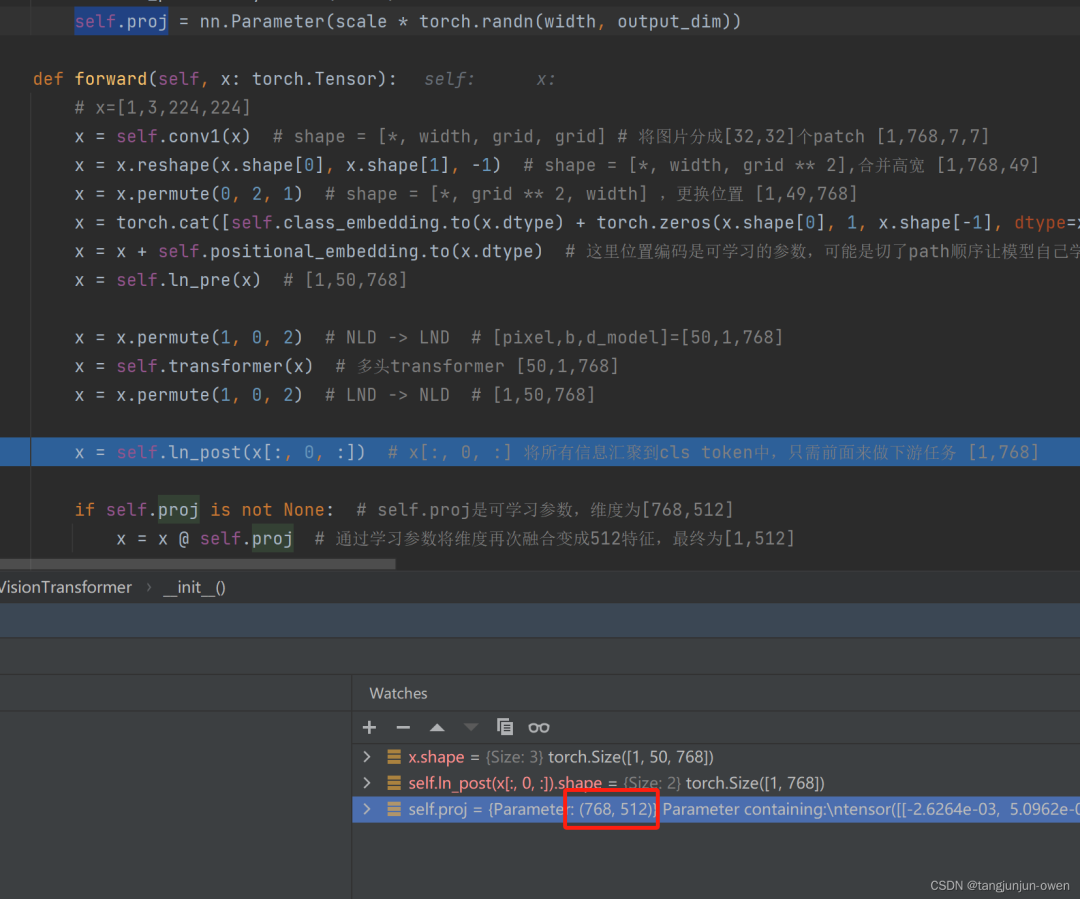The image size is (1080, 899).
Task: Click the highlighted self.ln_post execution line
Action: click(x=540, y=452)
